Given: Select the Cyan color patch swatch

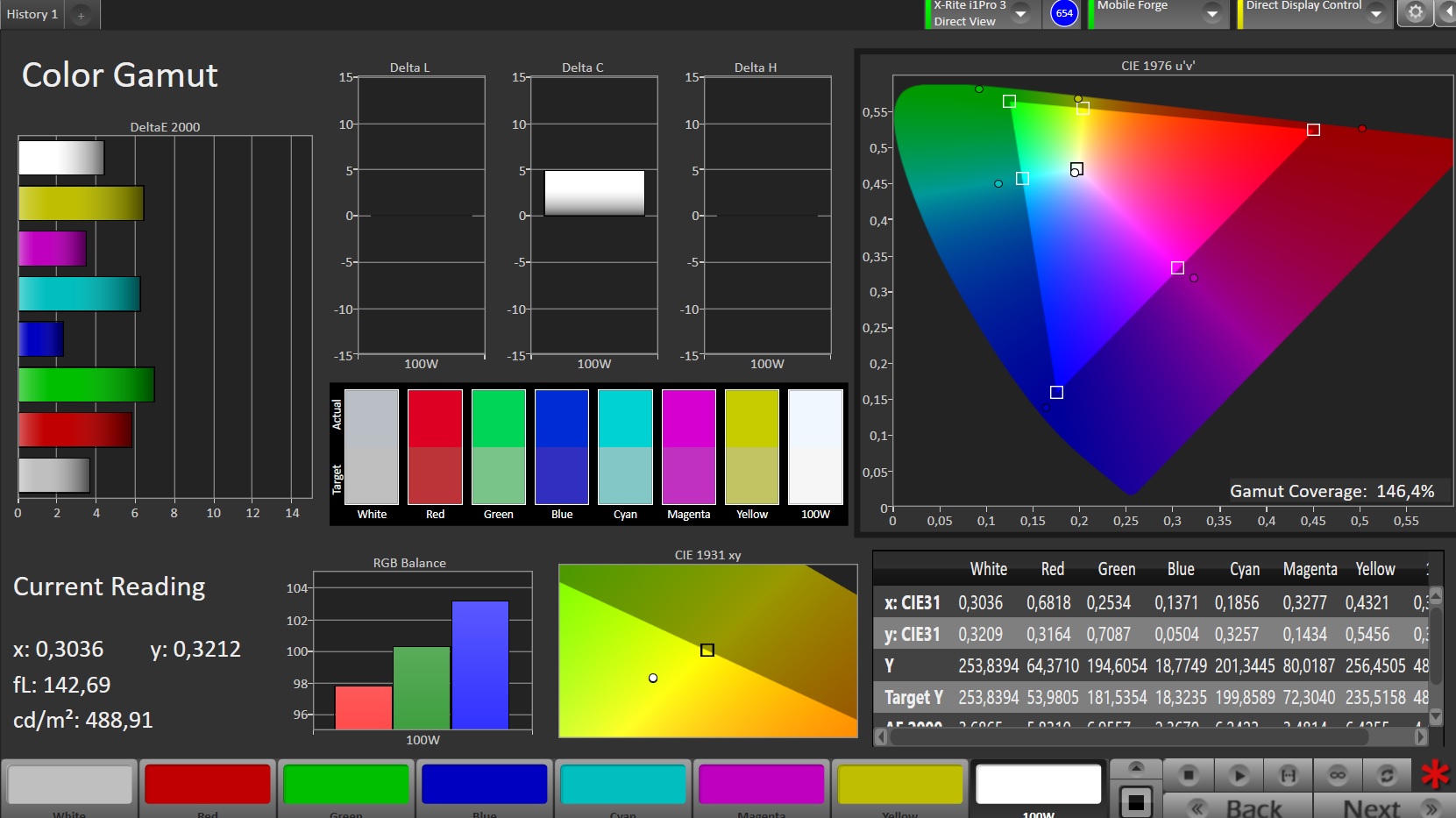Looking at the screenshot, I should click(622, 785).
